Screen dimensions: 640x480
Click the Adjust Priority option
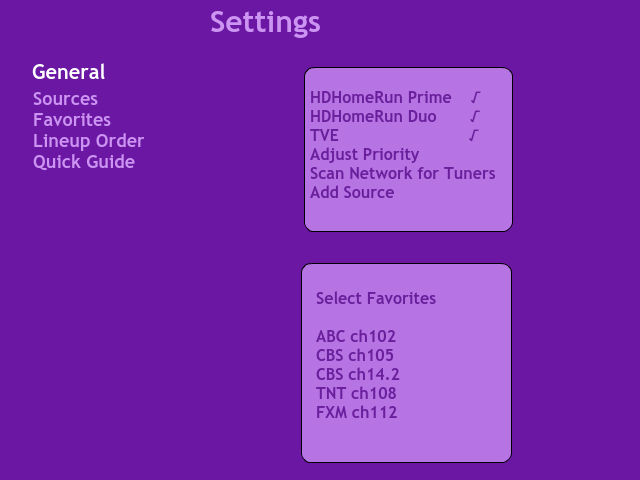coord(364,155)
